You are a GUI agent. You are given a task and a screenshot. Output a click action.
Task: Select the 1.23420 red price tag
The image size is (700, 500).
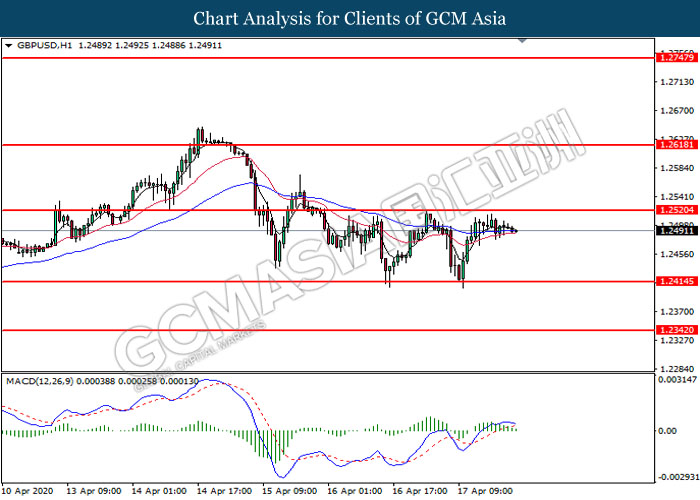[x=675, y=329]
